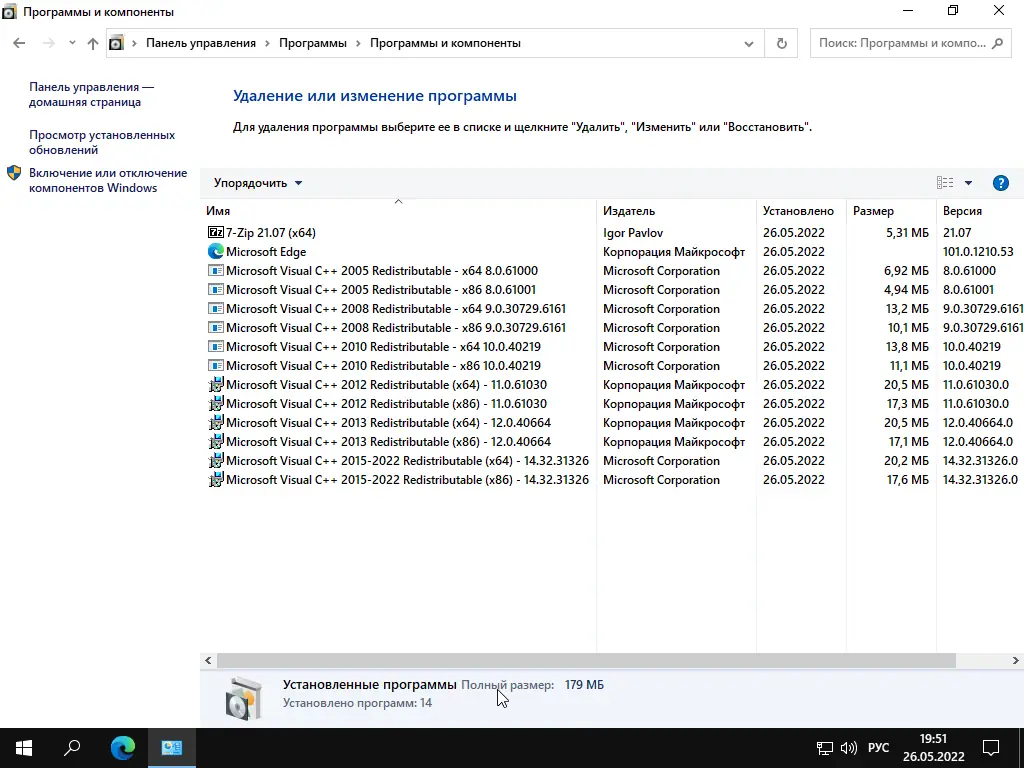Sort by Имя column header

coord(398,211)
